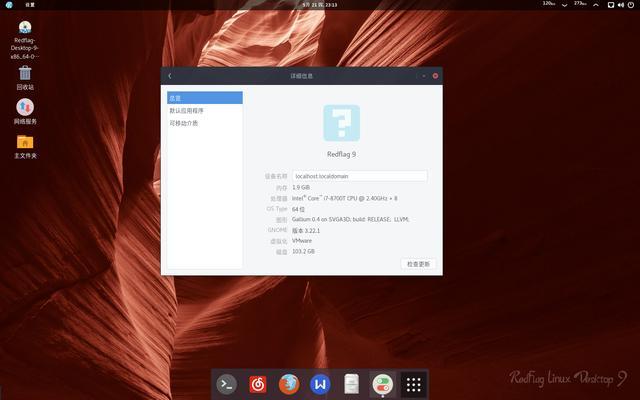Open the document file icon in dock

[351, 384]
